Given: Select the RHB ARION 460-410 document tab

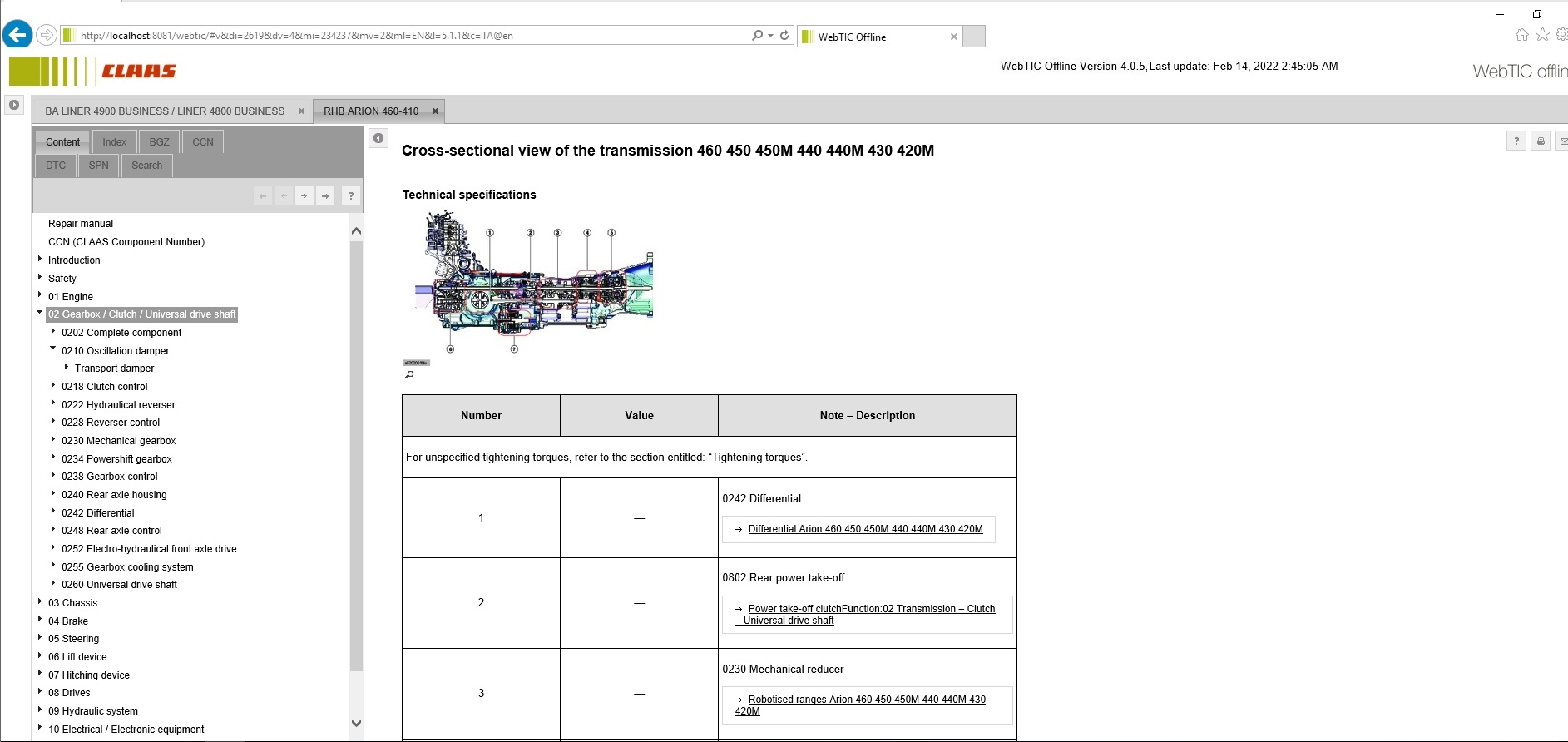Looking at the screenshot, I should coord(371,111).
